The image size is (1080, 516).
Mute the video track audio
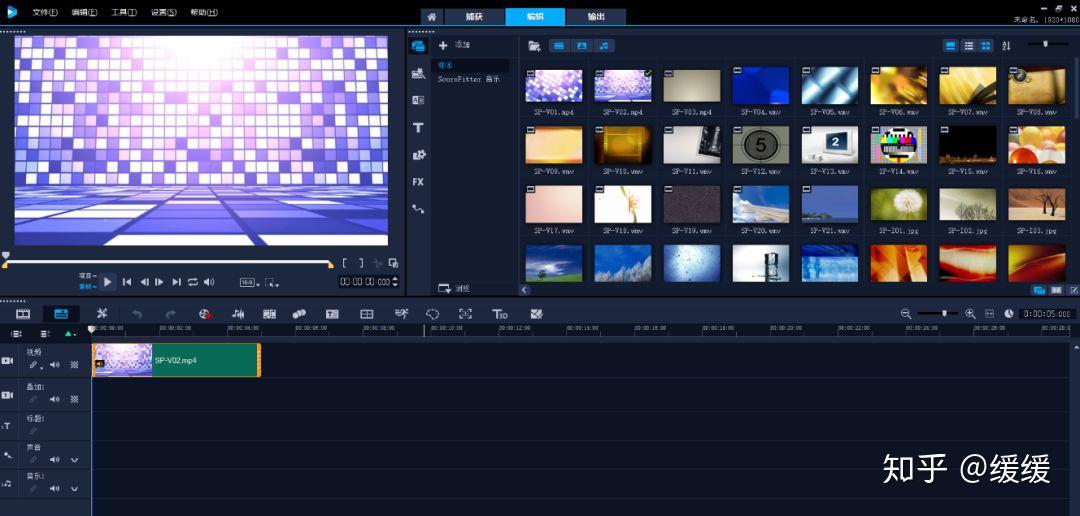[54, 365]
